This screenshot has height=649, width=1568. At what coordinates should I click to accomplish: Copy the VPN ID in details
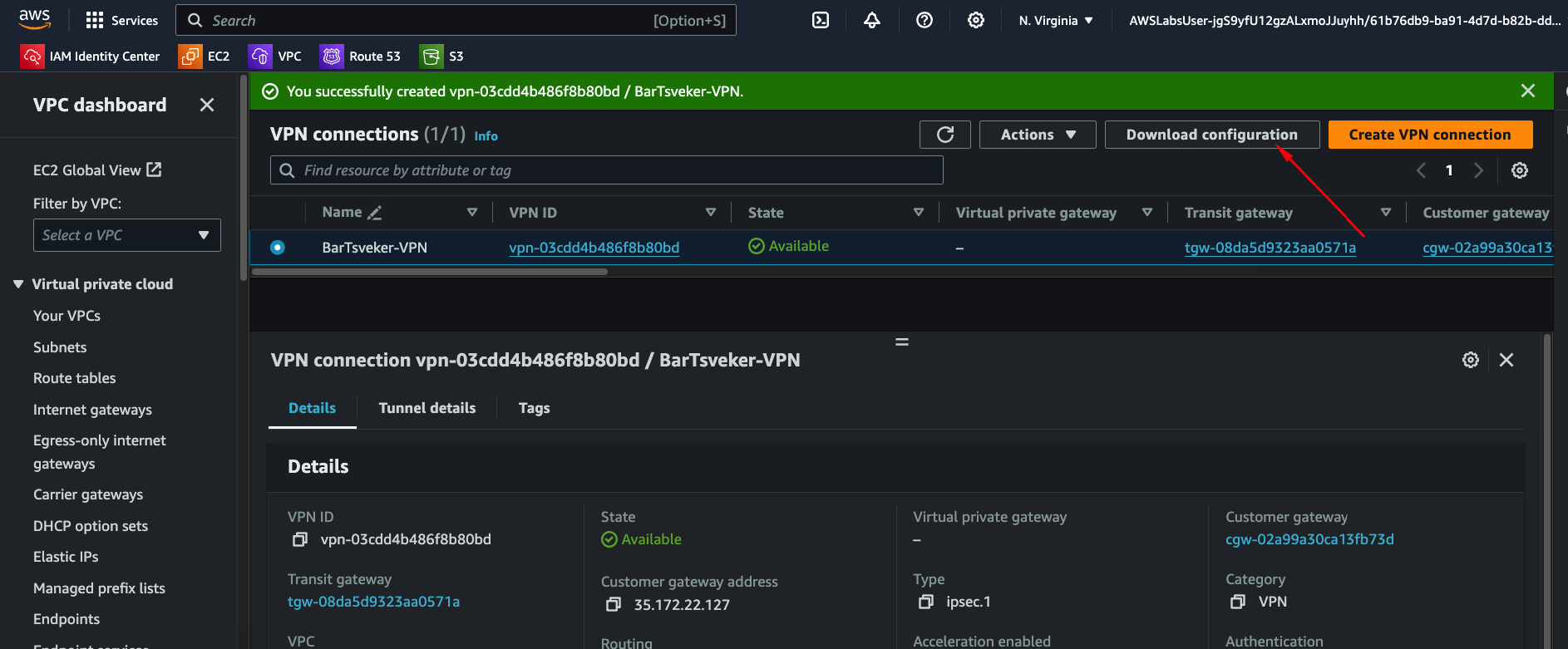[300, 540]
